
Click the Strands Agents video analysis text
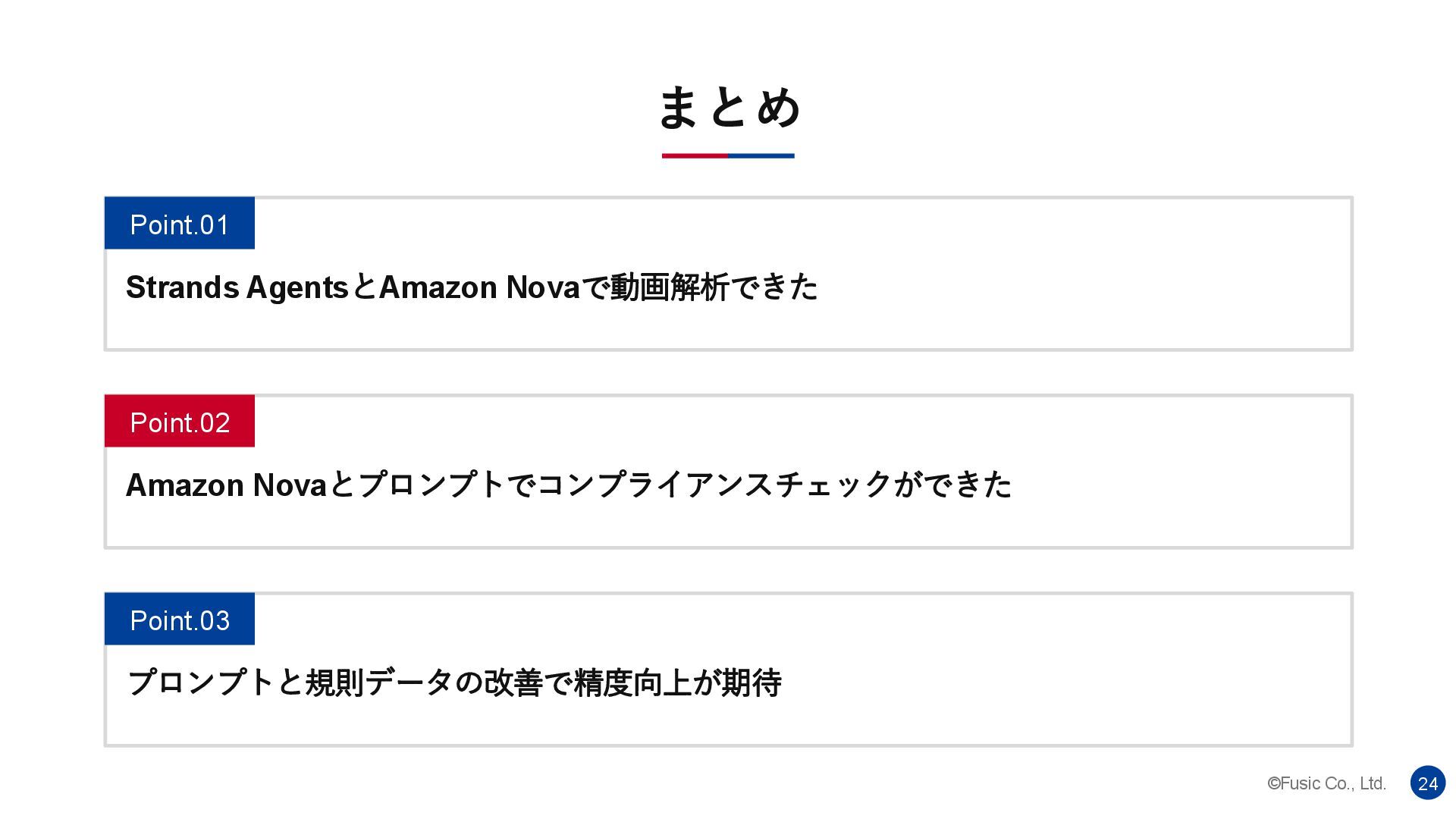tap(472, 287)
